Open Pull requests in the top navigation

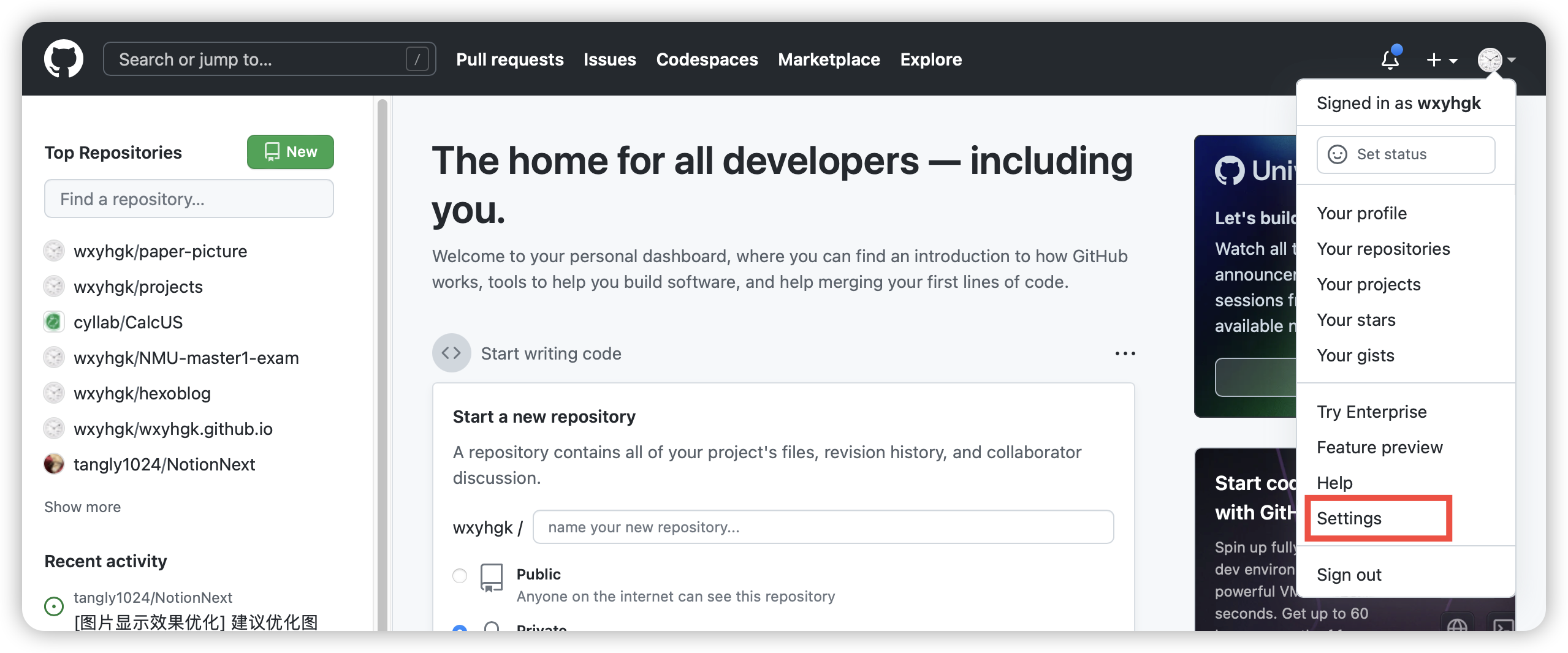pos(510,59)
